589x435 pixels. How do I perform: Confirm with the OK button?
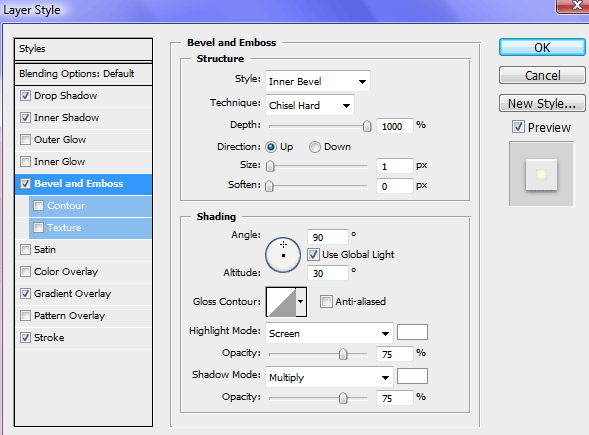coord(542,47)
